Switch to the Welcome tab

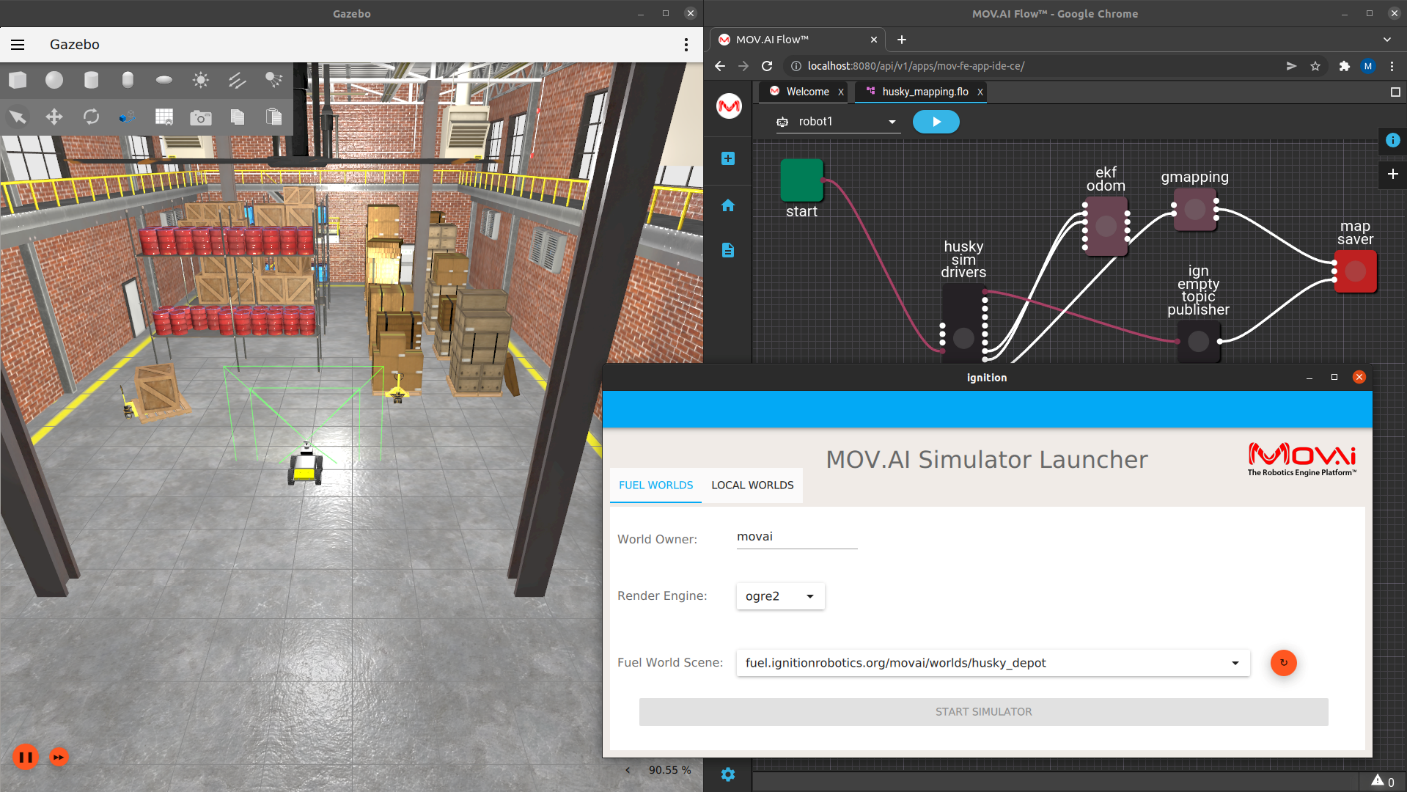(806, 92)
